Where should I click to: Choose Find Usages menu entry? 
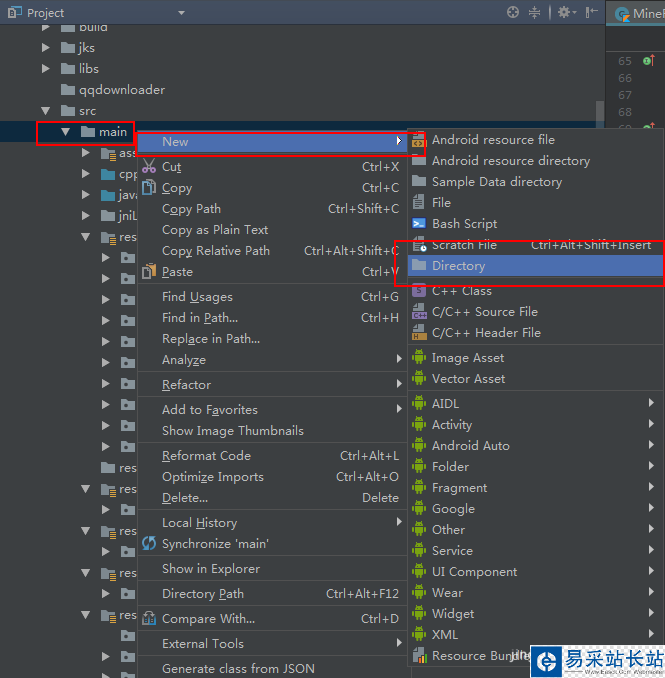point(272,297)
